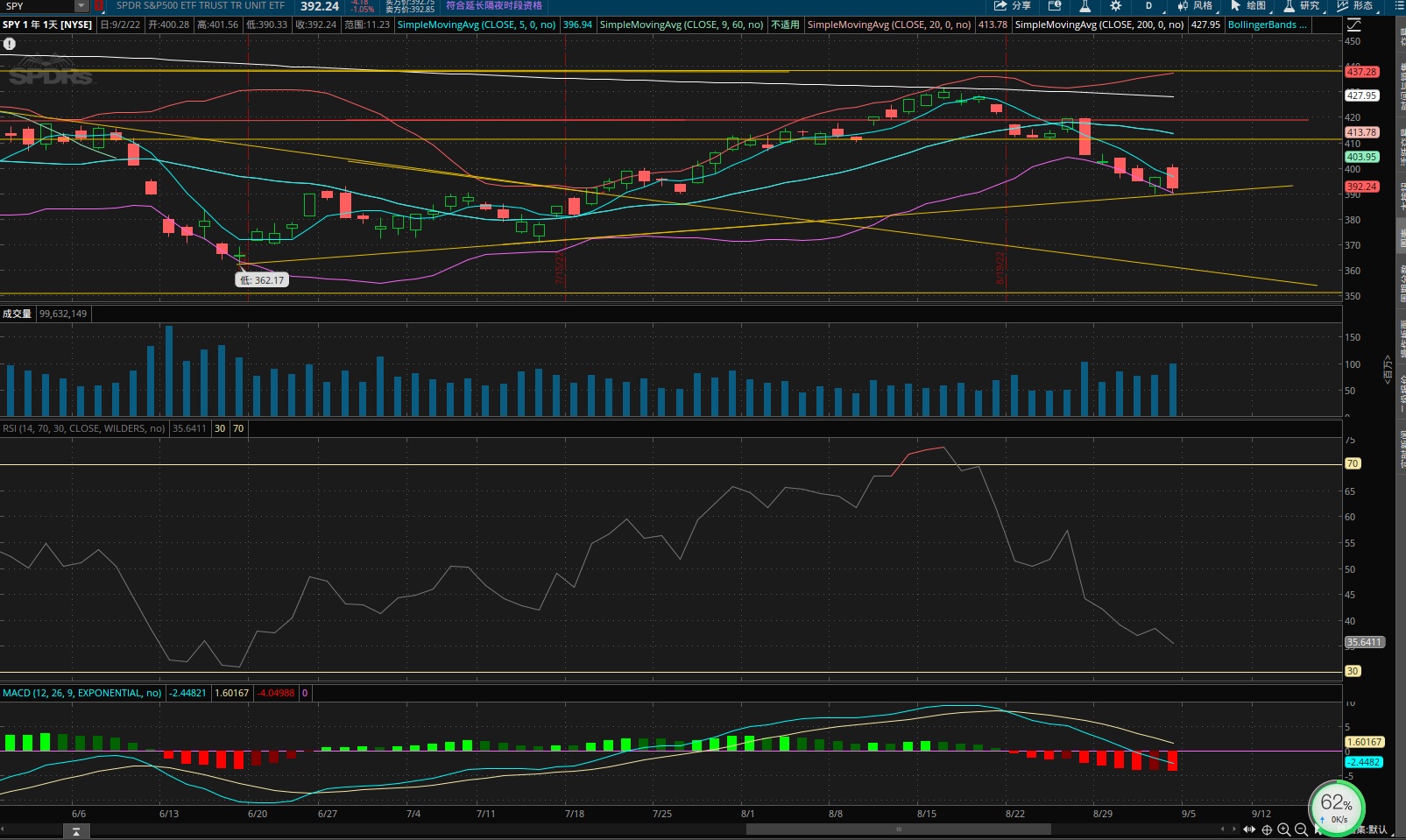Click the expand/compress time axis icon
Image resolution: width=1406 pixels, height=840 pixels.
click(x=1250, y=829)
